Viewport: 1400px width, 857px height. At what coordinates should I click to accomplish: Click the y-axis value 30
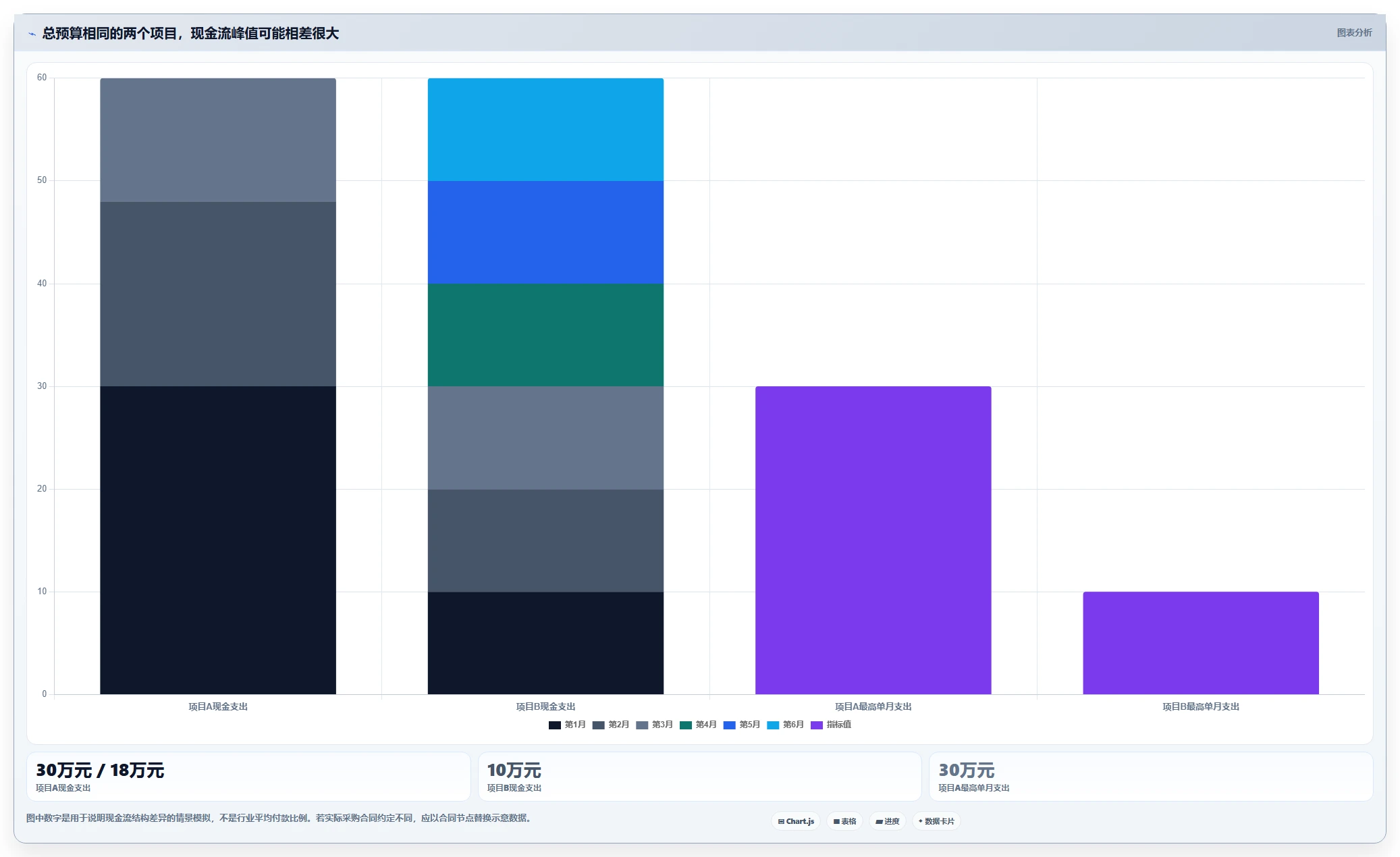[x=42, y=386]
